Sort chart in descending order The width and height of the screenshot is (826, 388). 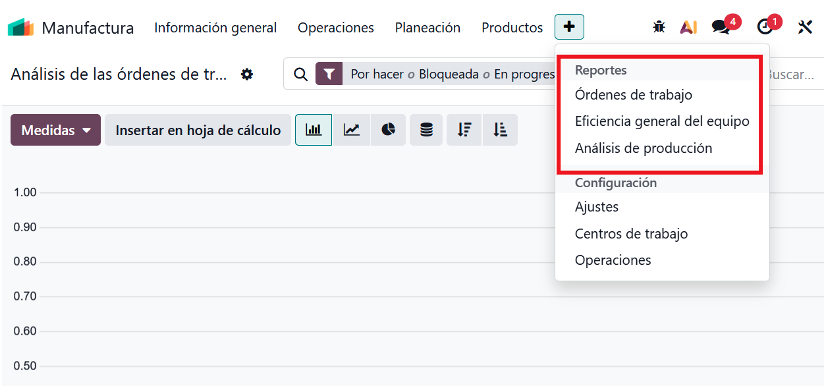click(464, 130)
